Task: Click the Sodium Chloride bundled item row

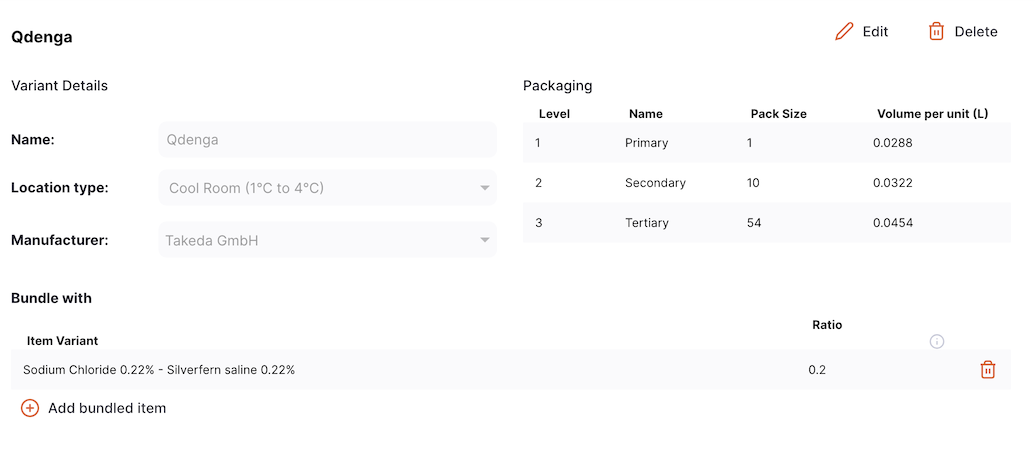Action: (511, 370)
